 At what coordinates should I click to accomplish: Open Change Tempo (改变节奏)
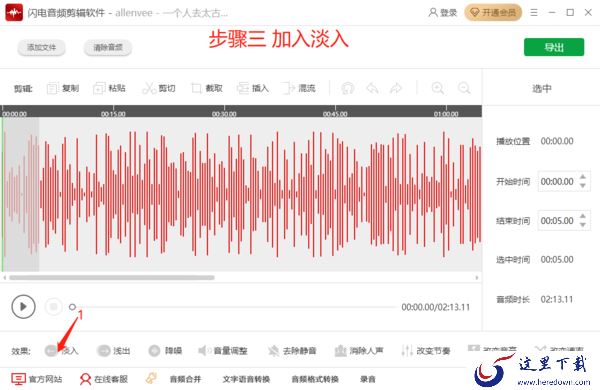426,351
